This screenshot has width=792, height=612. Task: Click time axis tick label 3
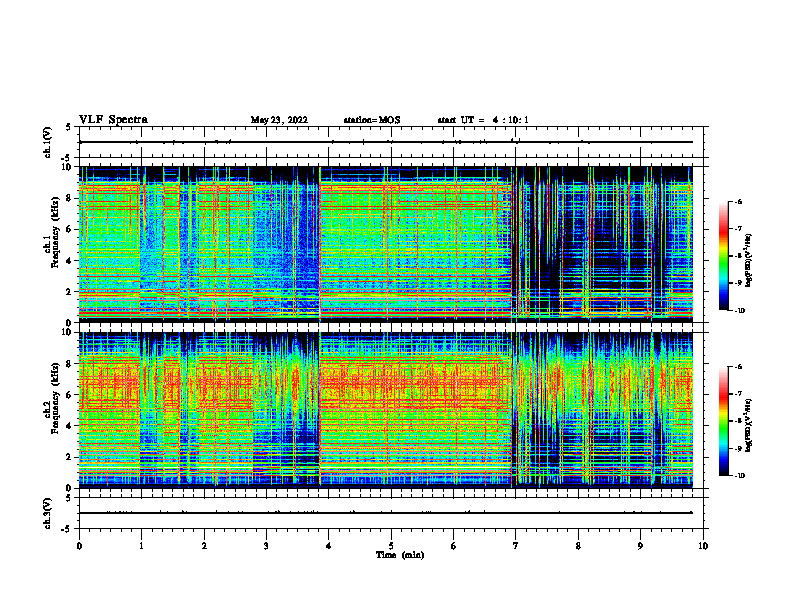266,546
